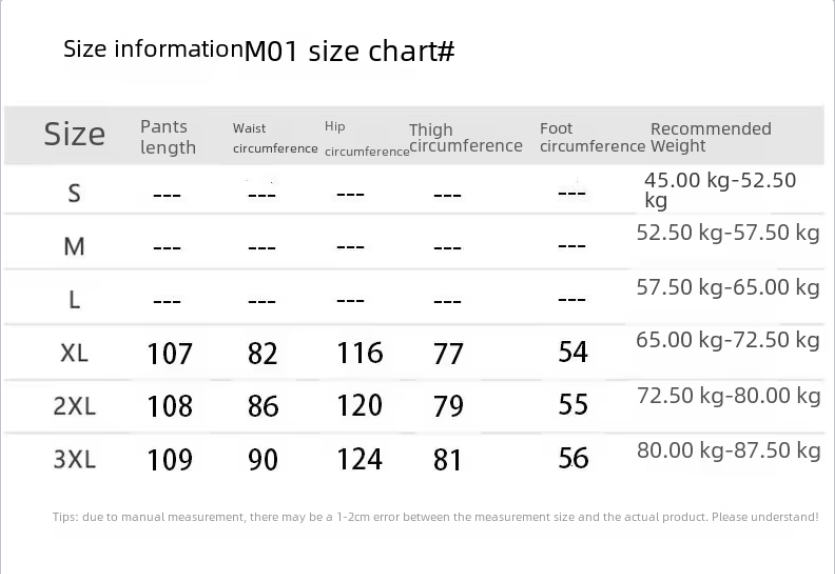
Task: Select the "Size" column header
Action: (74, 134)
